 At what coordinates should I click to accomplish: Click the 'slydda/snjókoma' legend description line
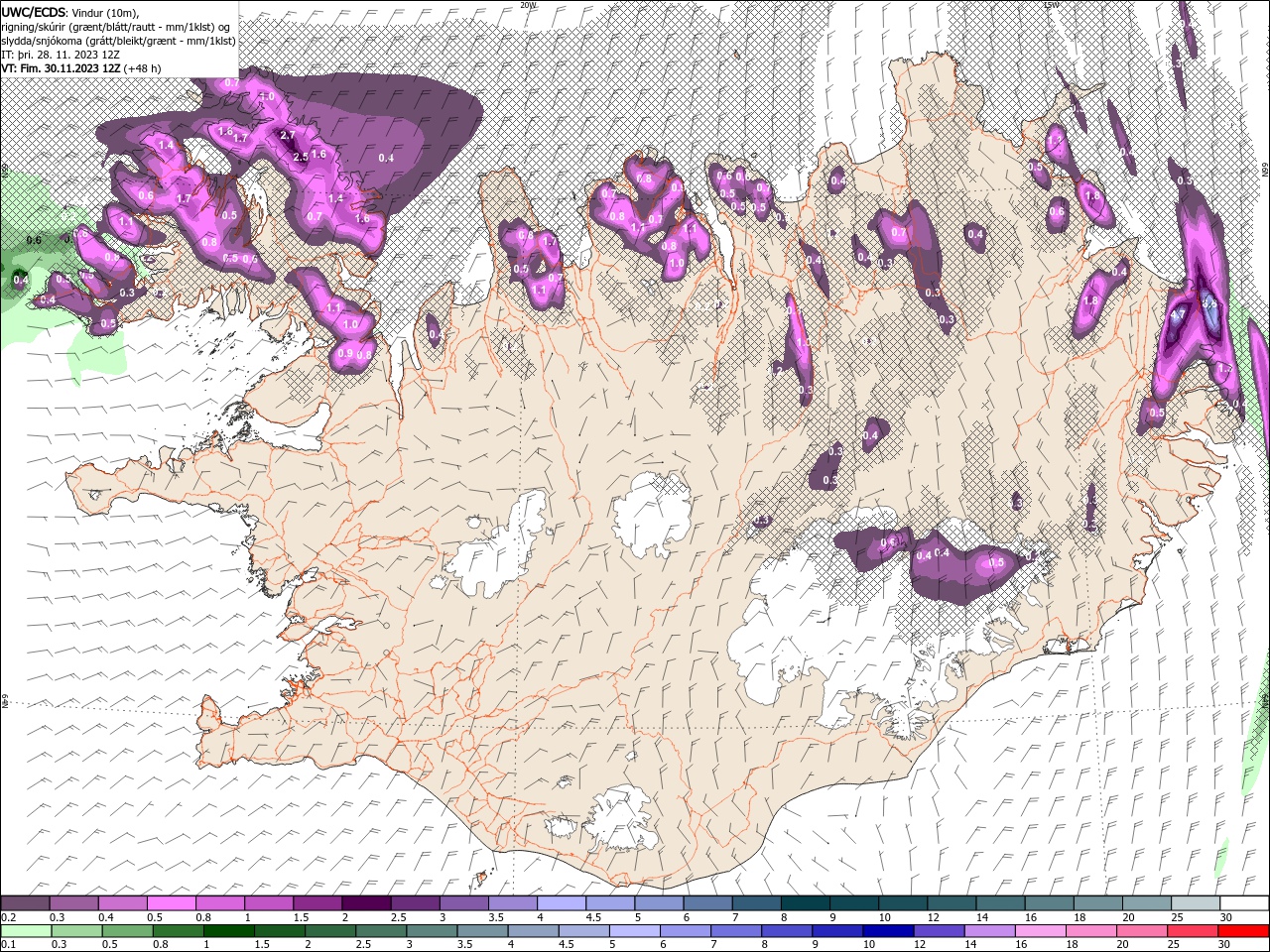[118, 41]
